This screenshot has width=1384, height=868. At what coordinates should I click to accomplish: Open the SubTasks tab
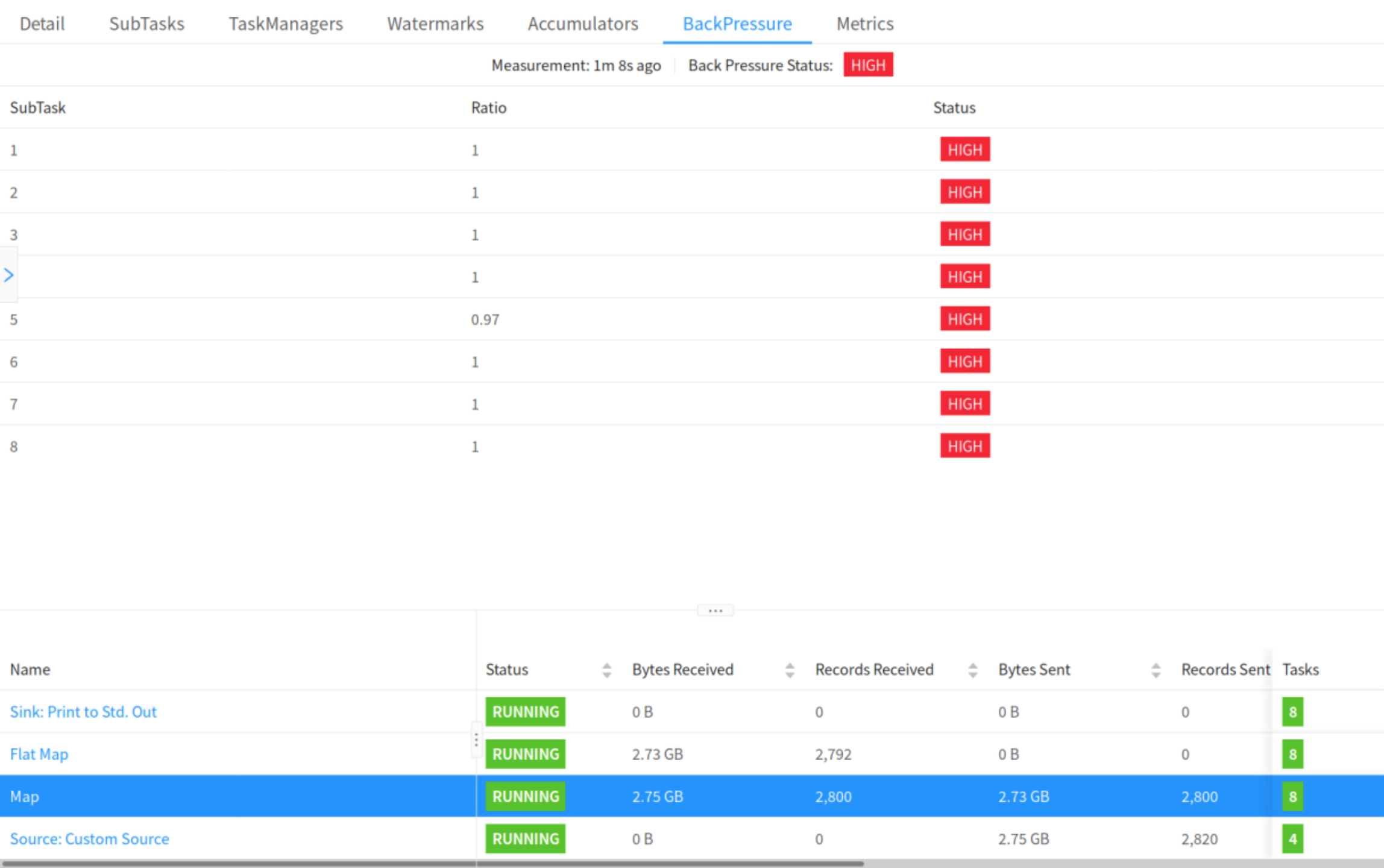pos(146,24)
